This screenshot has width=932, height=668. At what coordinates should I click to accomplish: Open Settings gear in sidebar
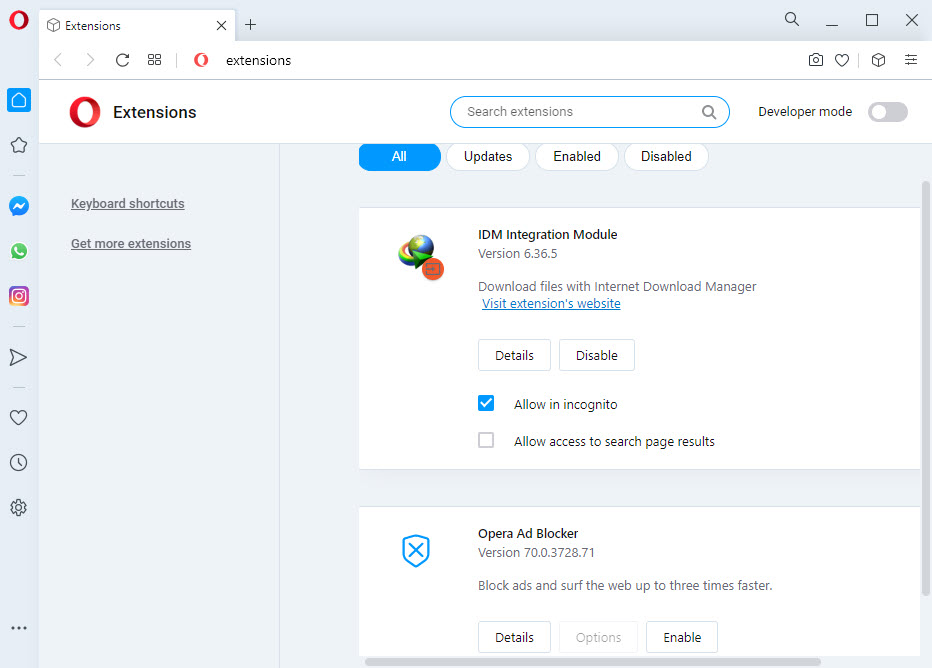point(18,508)
